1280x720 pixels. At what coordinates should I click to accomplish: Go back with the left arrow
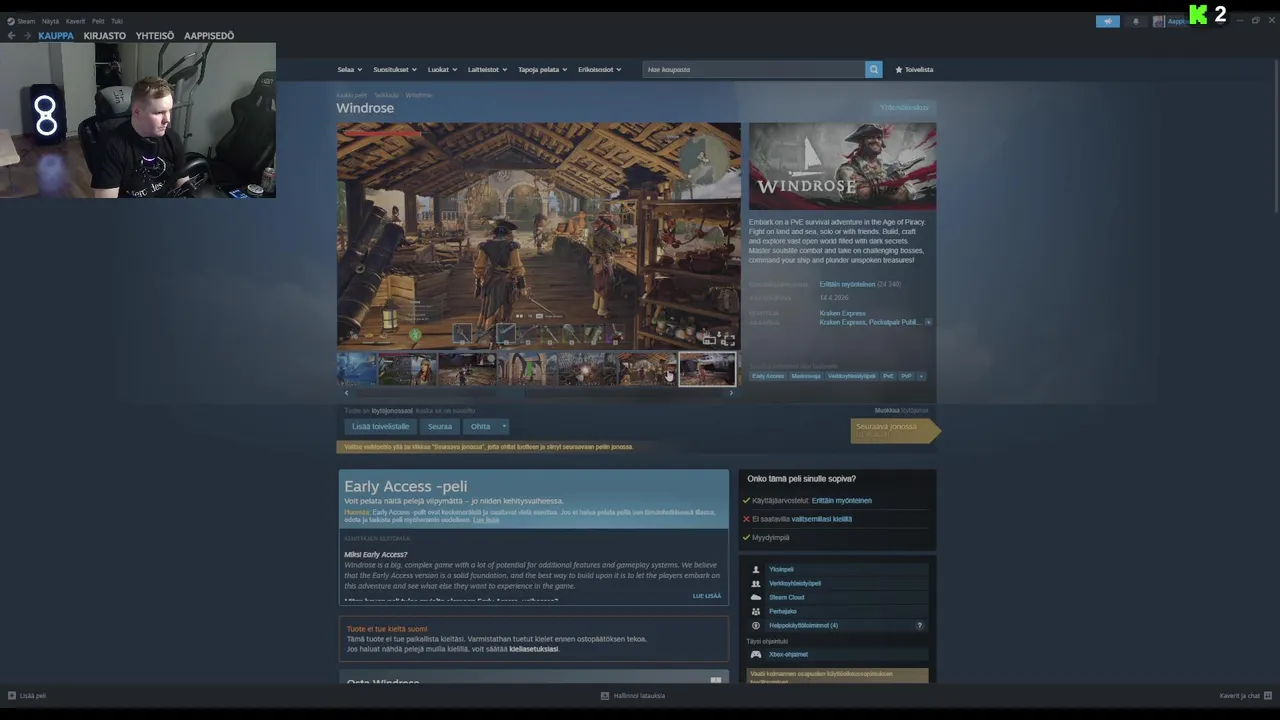click(x=12, y=36)
